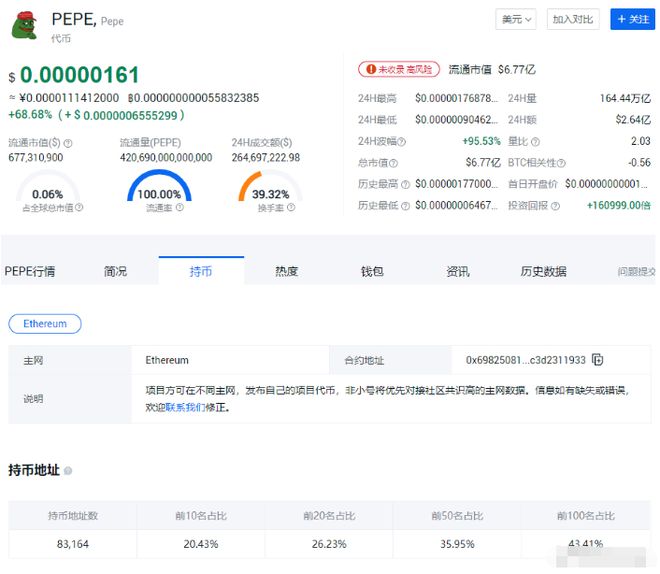
Task: Click the 未收录 高风险 warning badge
Action: [x=399, y=69]
